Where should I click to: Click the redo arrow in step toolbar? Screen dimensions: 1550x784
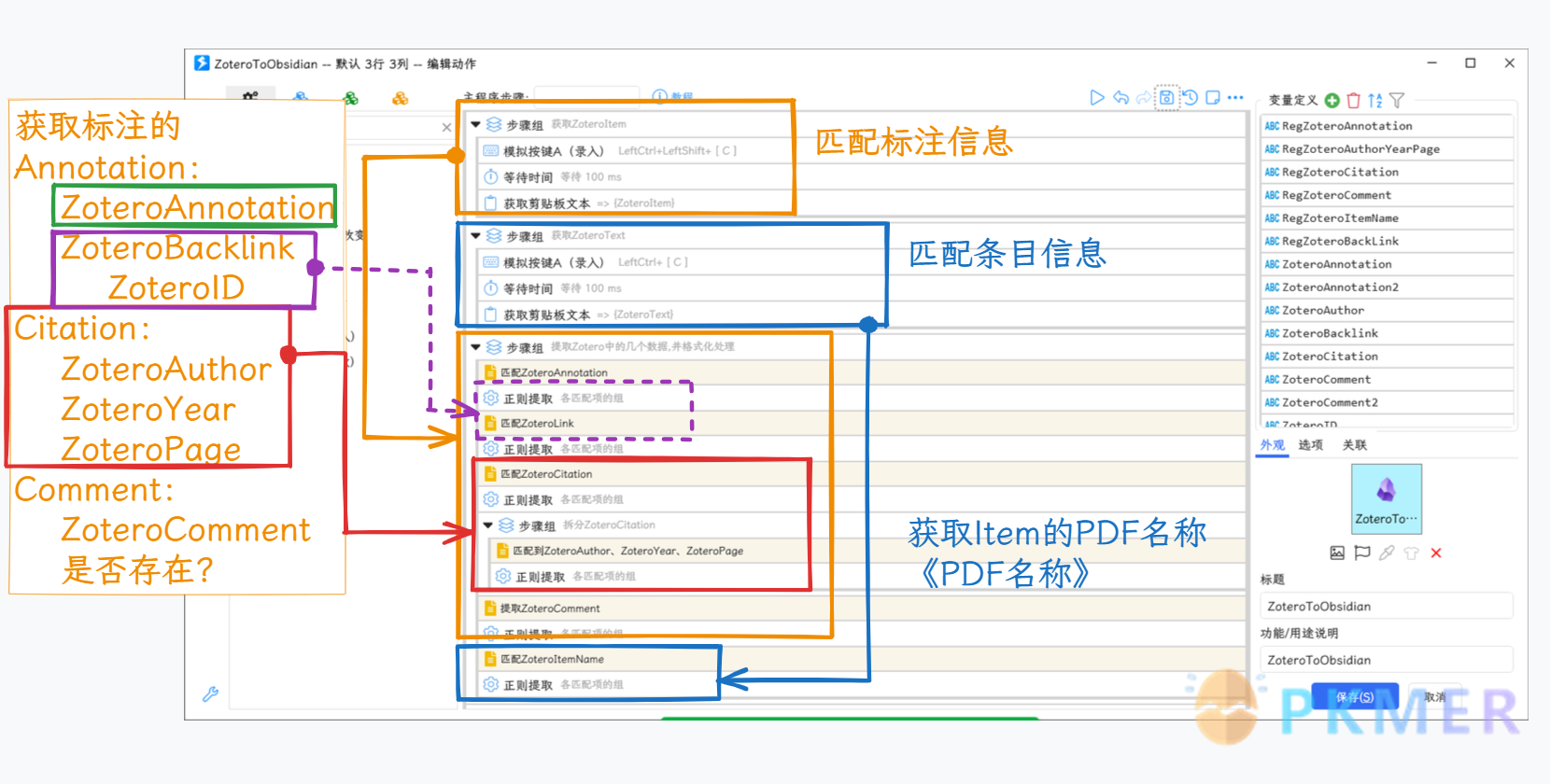tap(1144, 97)
